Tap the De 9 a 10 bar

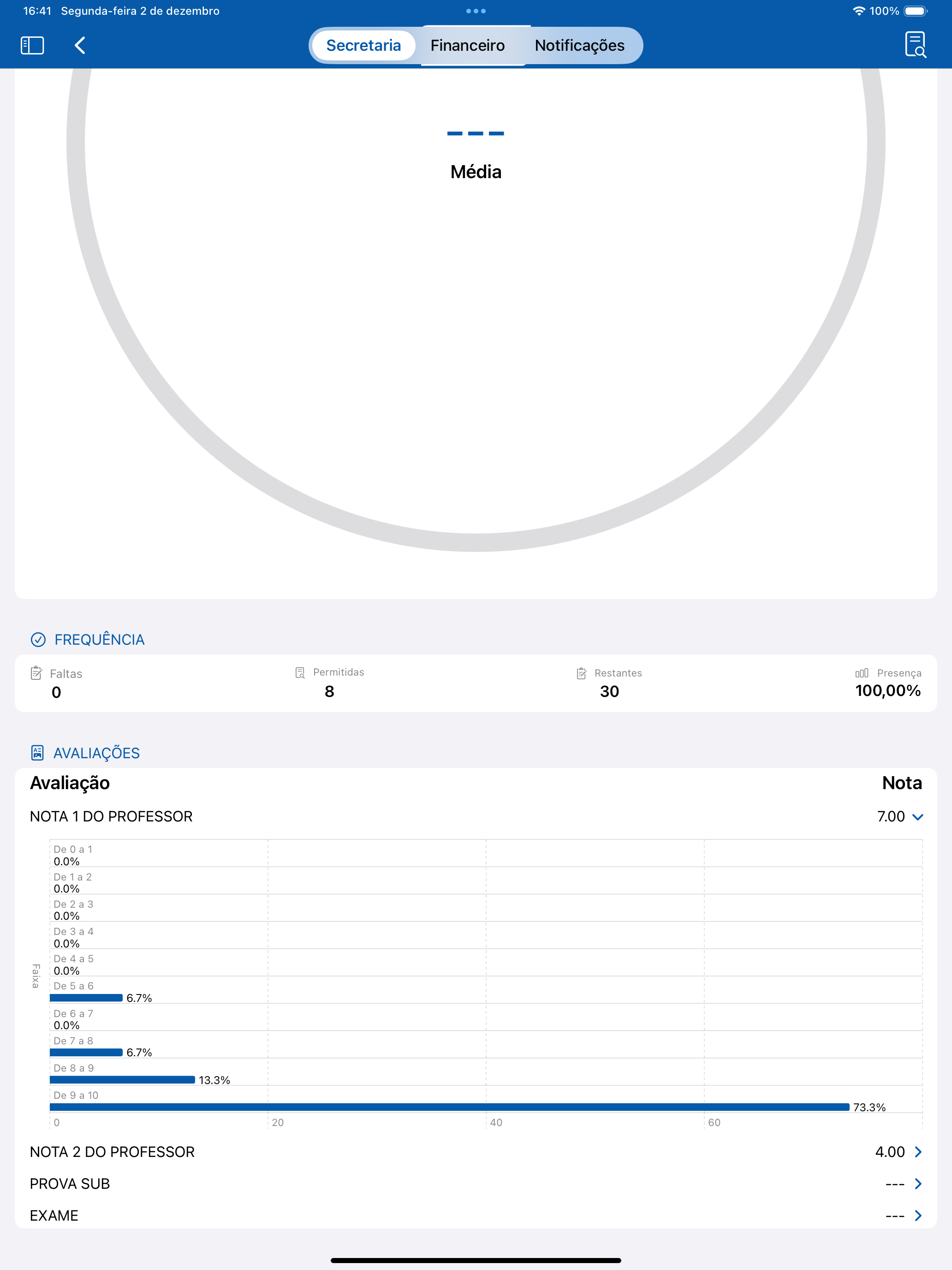pyautogui.click(x=449, y=1107)
